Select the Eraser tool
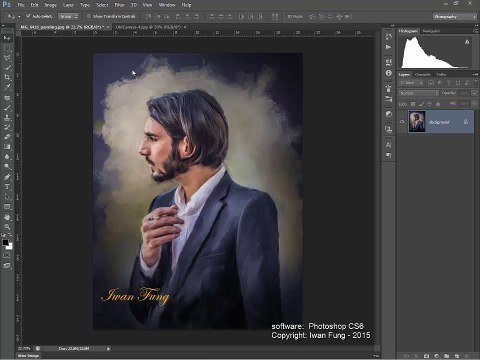The width and height of the screenshot is (480, 360). pyautogui.click(x=7, y=137)
